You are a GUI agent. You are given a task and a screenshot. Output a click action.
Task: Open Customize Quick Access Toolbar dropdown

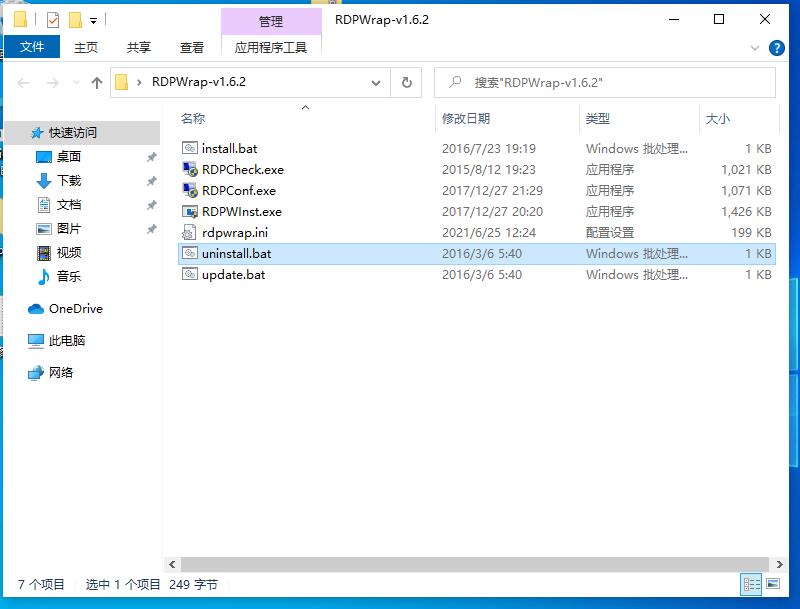pyautogui.click(x=93, y=20)
